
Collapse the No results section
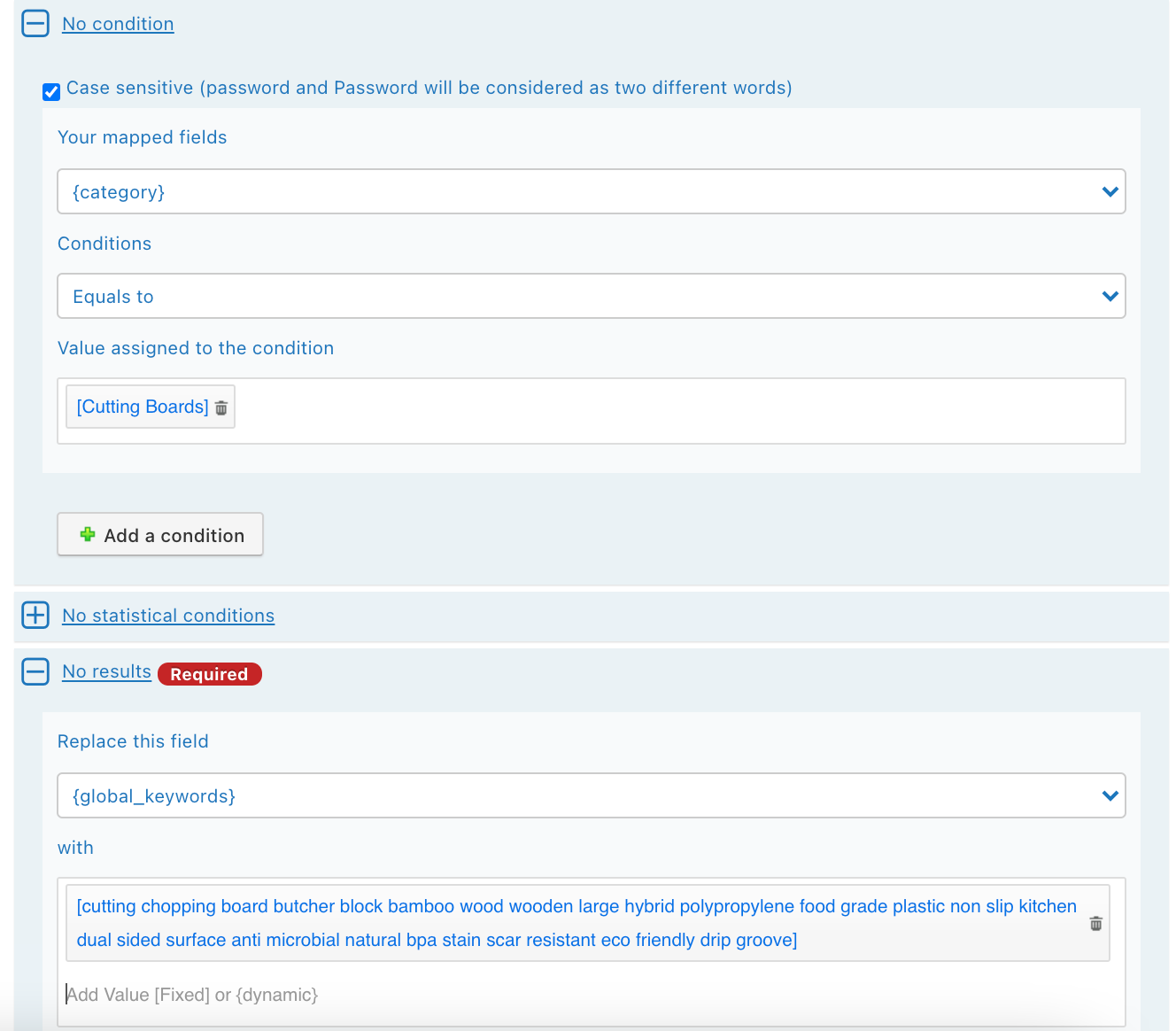[x=35, y=671]
